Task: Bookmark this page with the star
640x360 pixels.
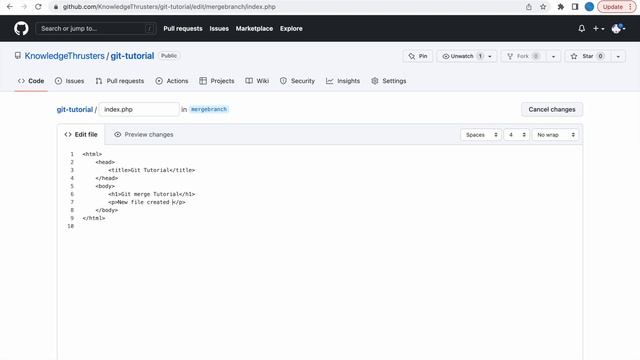Action: pyautogui.click(x=543, y=7)
